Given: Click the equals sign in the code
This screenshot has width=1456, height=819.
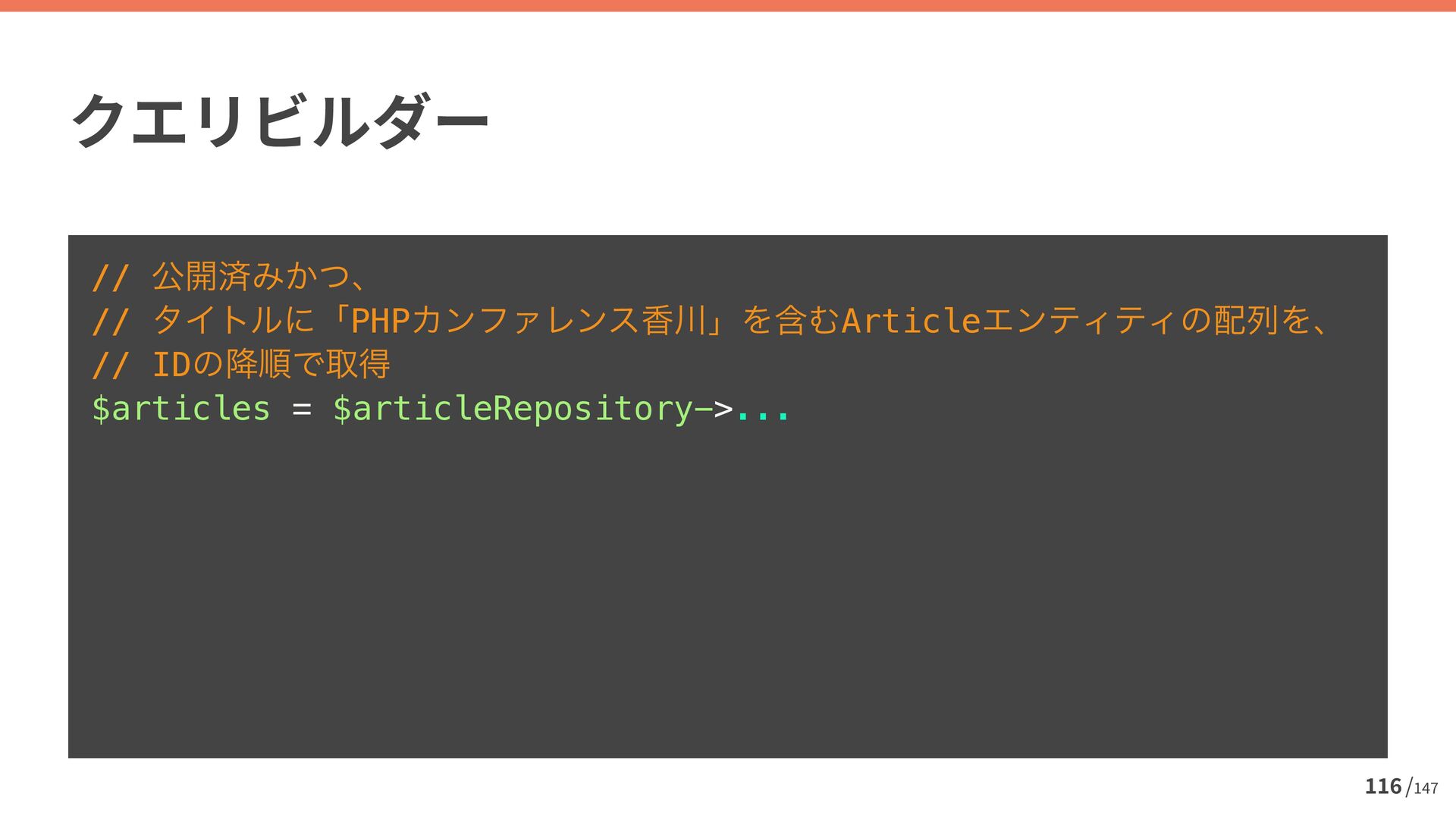Looking at the screenshot, I should pyautogui.click(x=301, y=409).
